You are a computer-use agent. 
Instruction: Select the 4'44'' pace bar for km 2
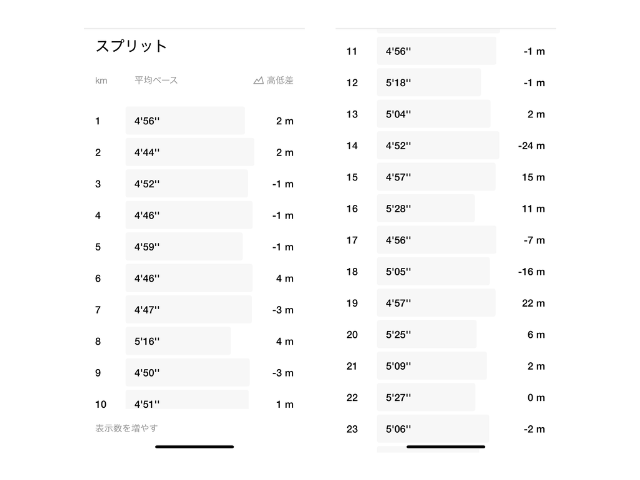tap(190, 152)
